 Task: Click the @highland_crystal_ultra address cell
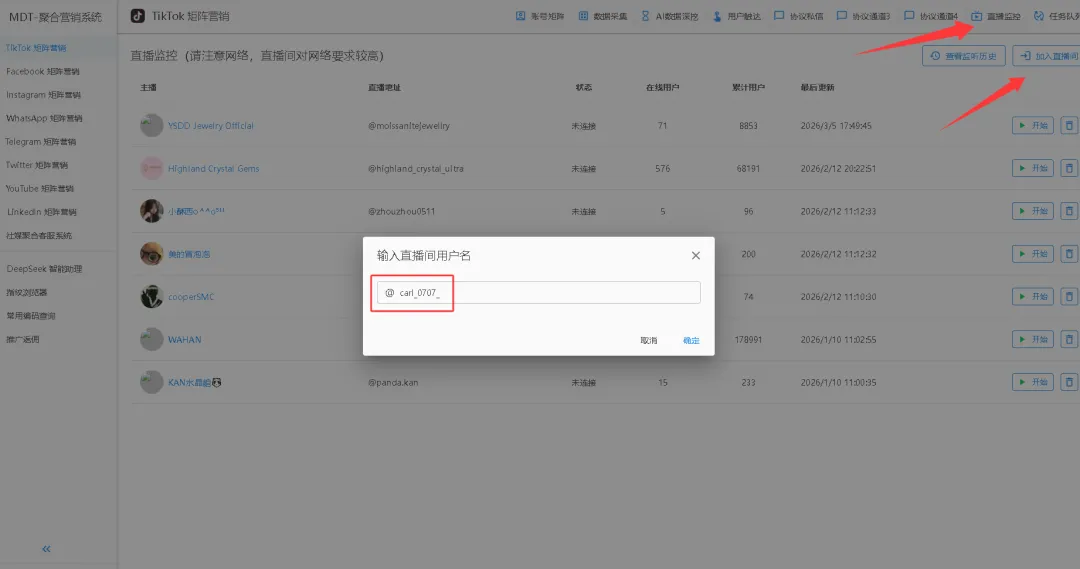tap(415, 169)
